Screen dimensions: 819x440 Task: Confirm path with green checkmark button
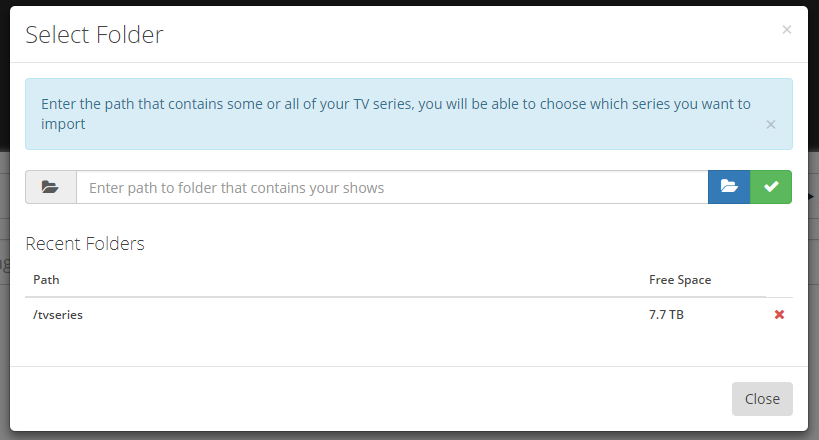pyautogui.click(x=771, y=187)
